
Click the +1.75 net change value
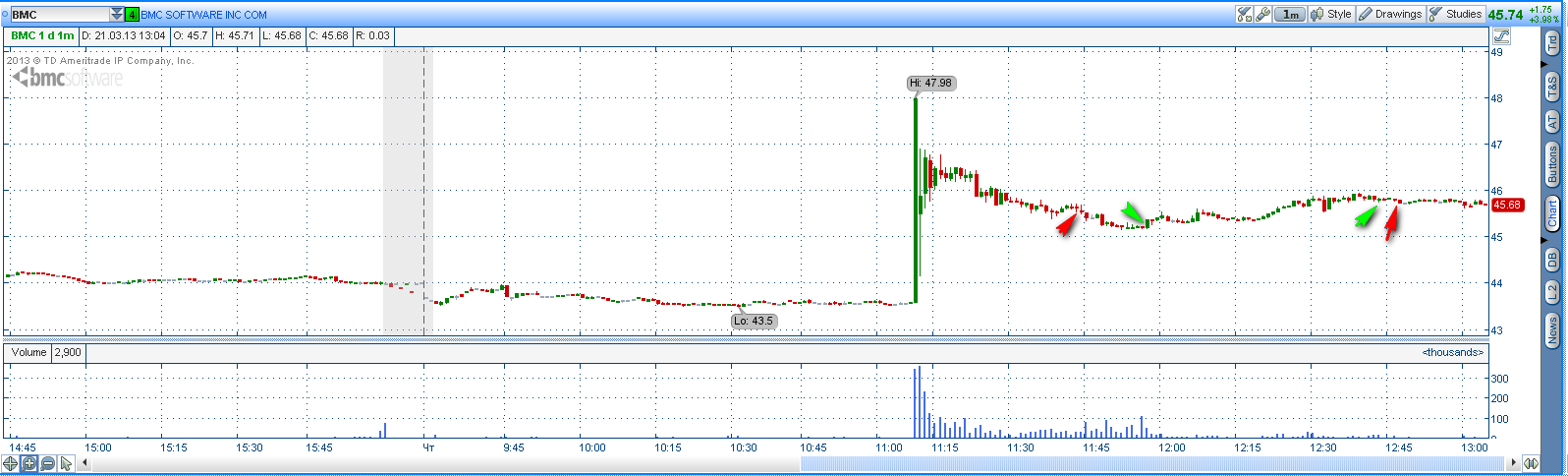(x=1541, y=10)
